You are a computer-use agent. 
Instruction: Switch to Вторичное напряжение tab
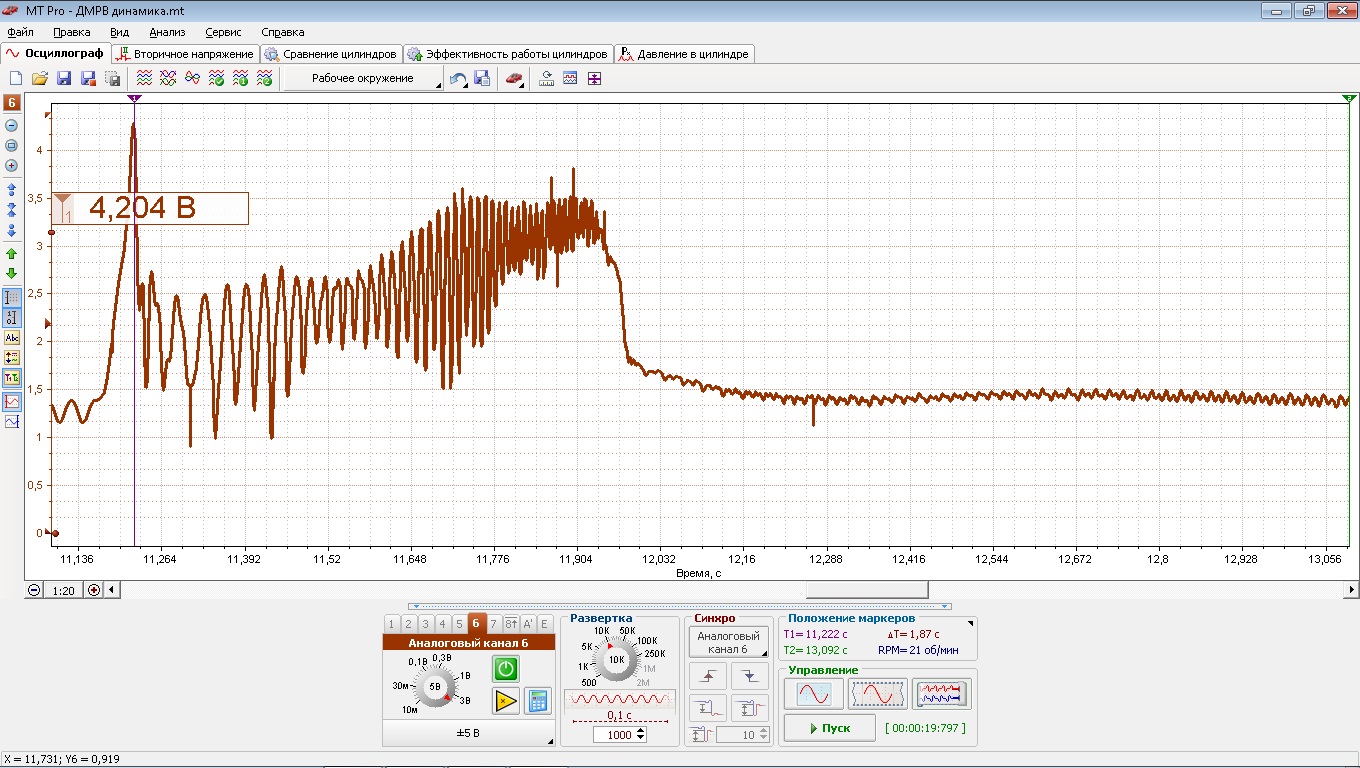coord(186,53)
